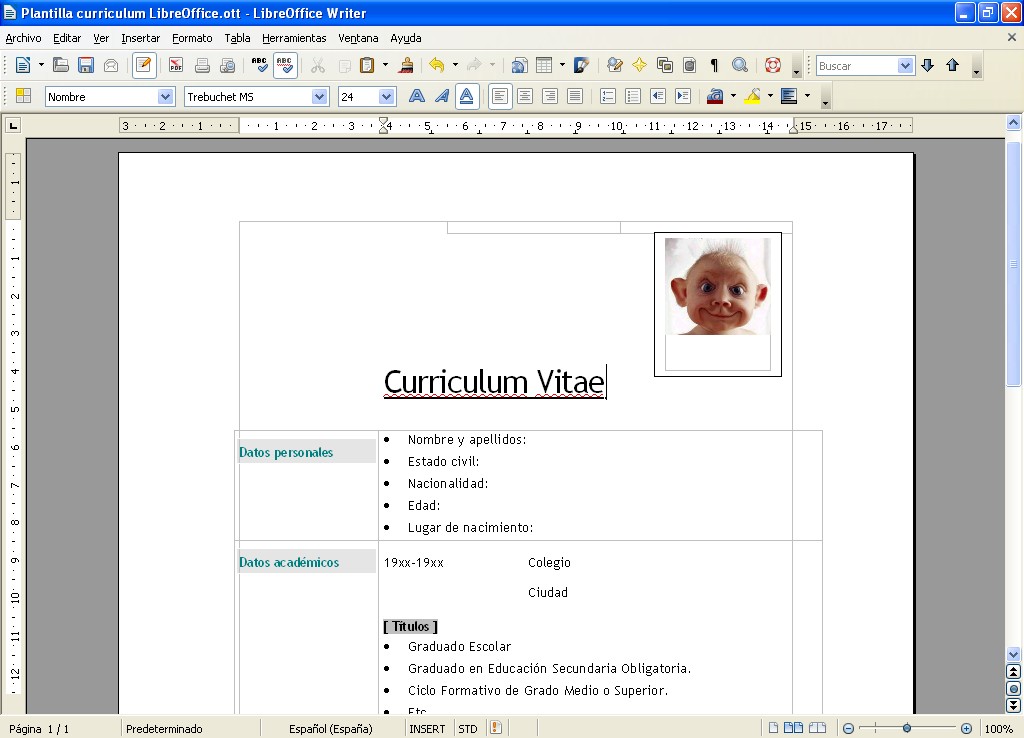Align text right
The image size is (1024, 738).
point(550,97)
